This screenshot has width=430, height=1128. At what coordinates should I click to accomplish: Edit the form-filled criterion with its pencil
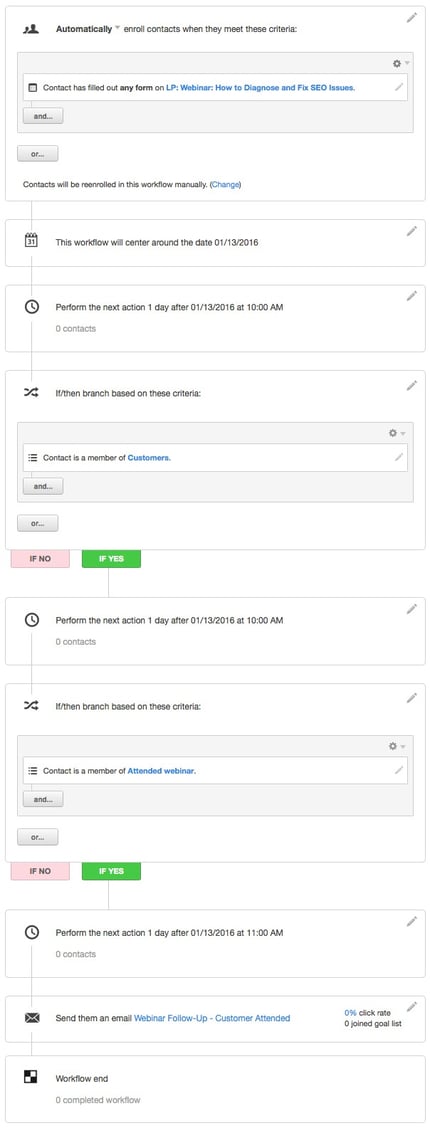tap(399, 87)
